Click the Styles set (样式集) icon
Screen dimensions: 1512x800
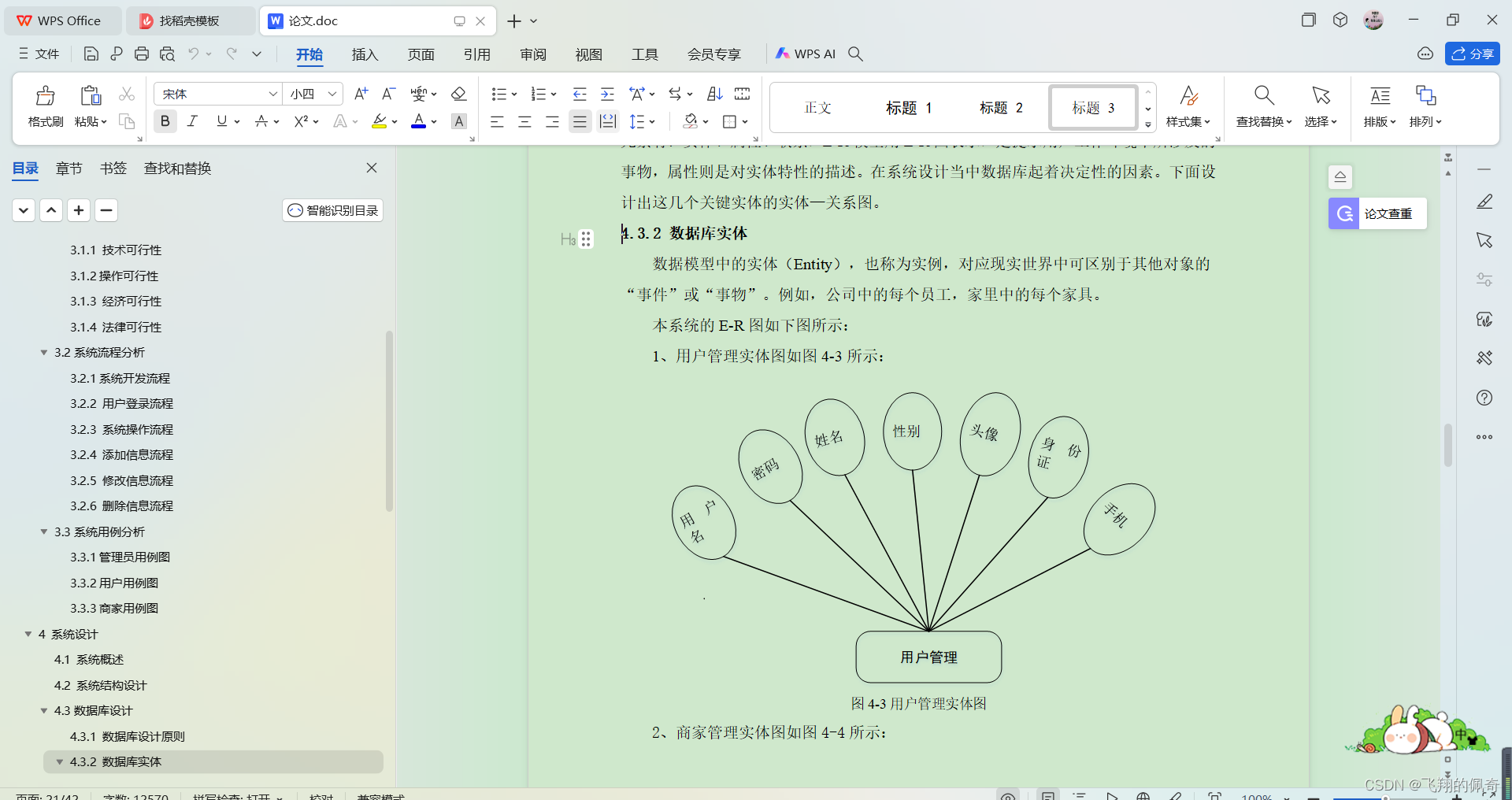point(1188,95)
